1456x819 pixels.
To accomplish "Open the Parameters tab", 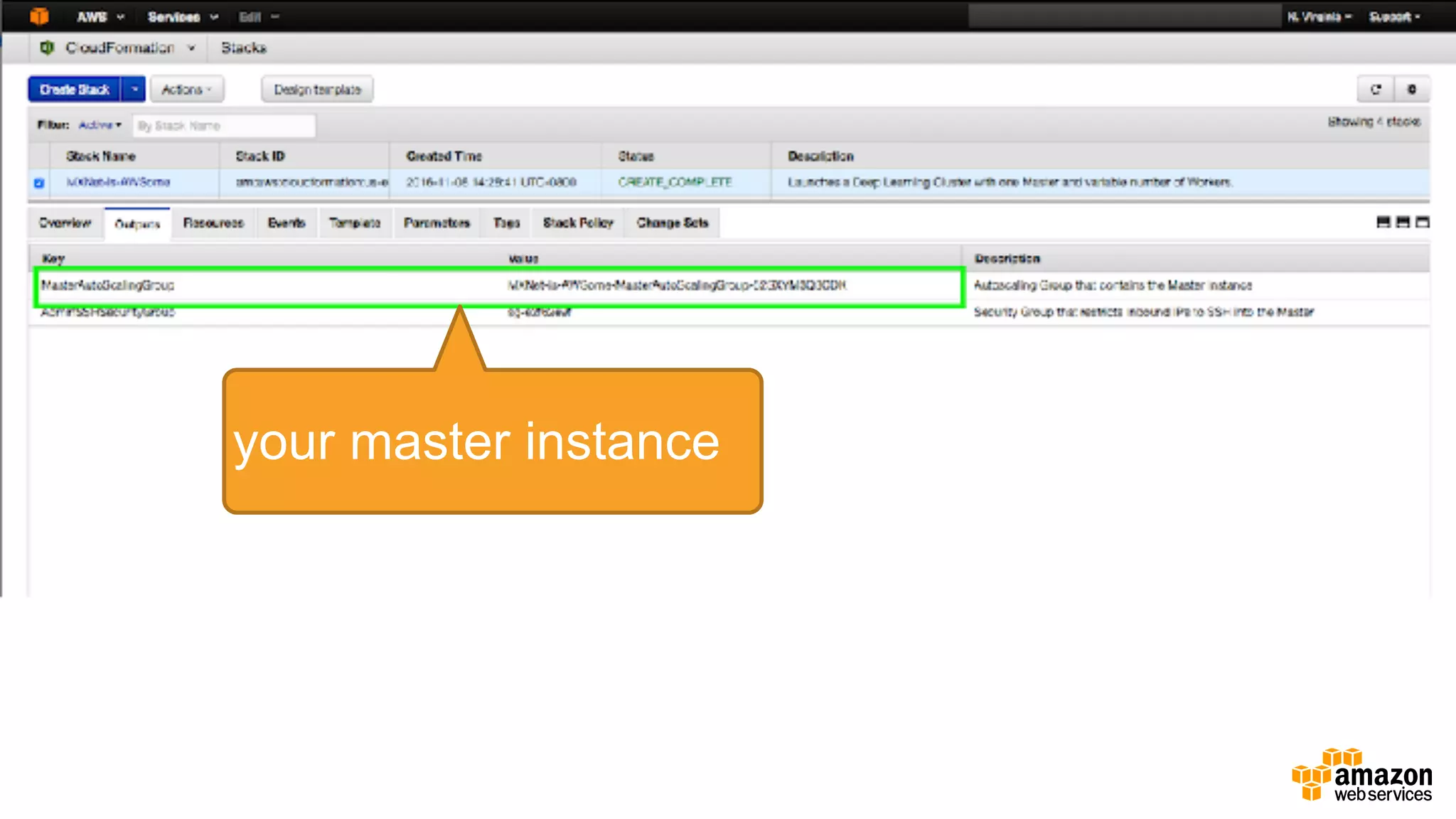I will pyautogui.click(x=437, y=223).
